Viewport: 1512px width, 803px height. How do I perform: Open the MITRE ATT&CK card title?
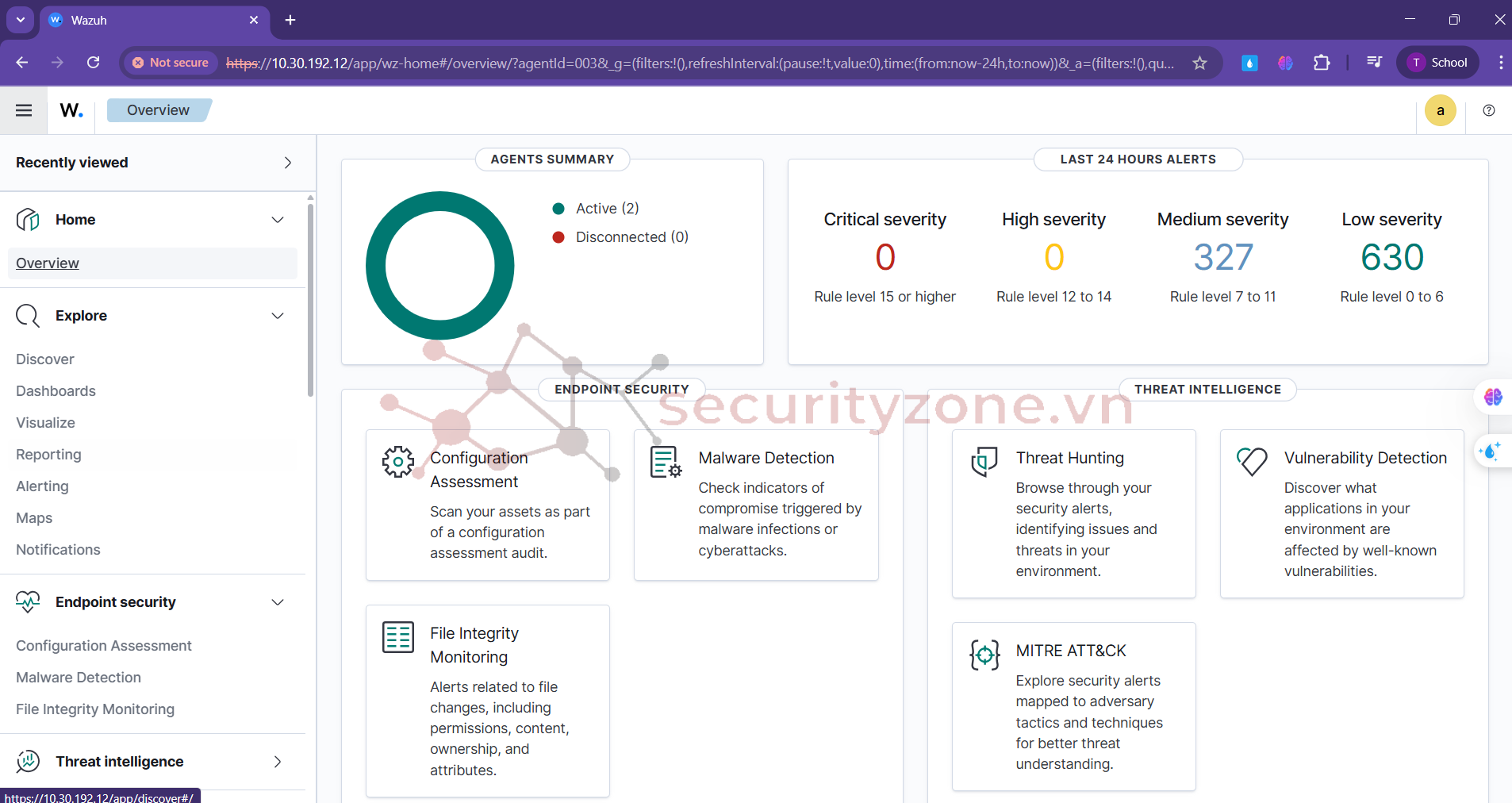click(x=1071, y=651)
